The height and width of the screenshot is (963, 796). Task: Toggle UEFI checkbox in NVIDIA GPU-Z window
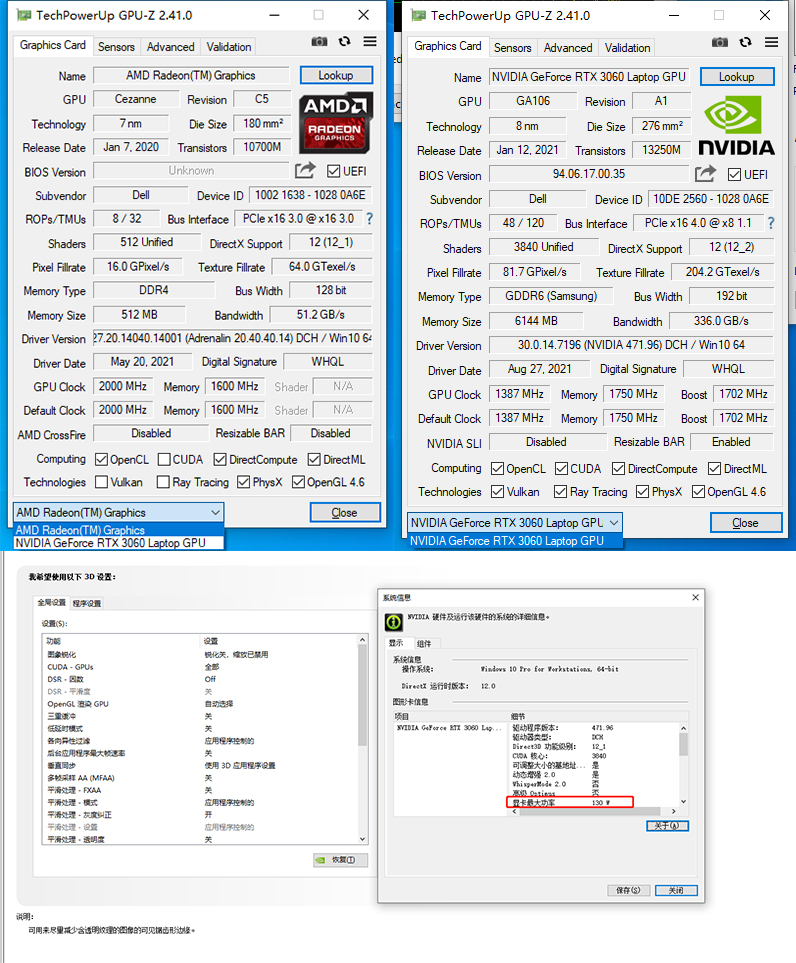734,174
